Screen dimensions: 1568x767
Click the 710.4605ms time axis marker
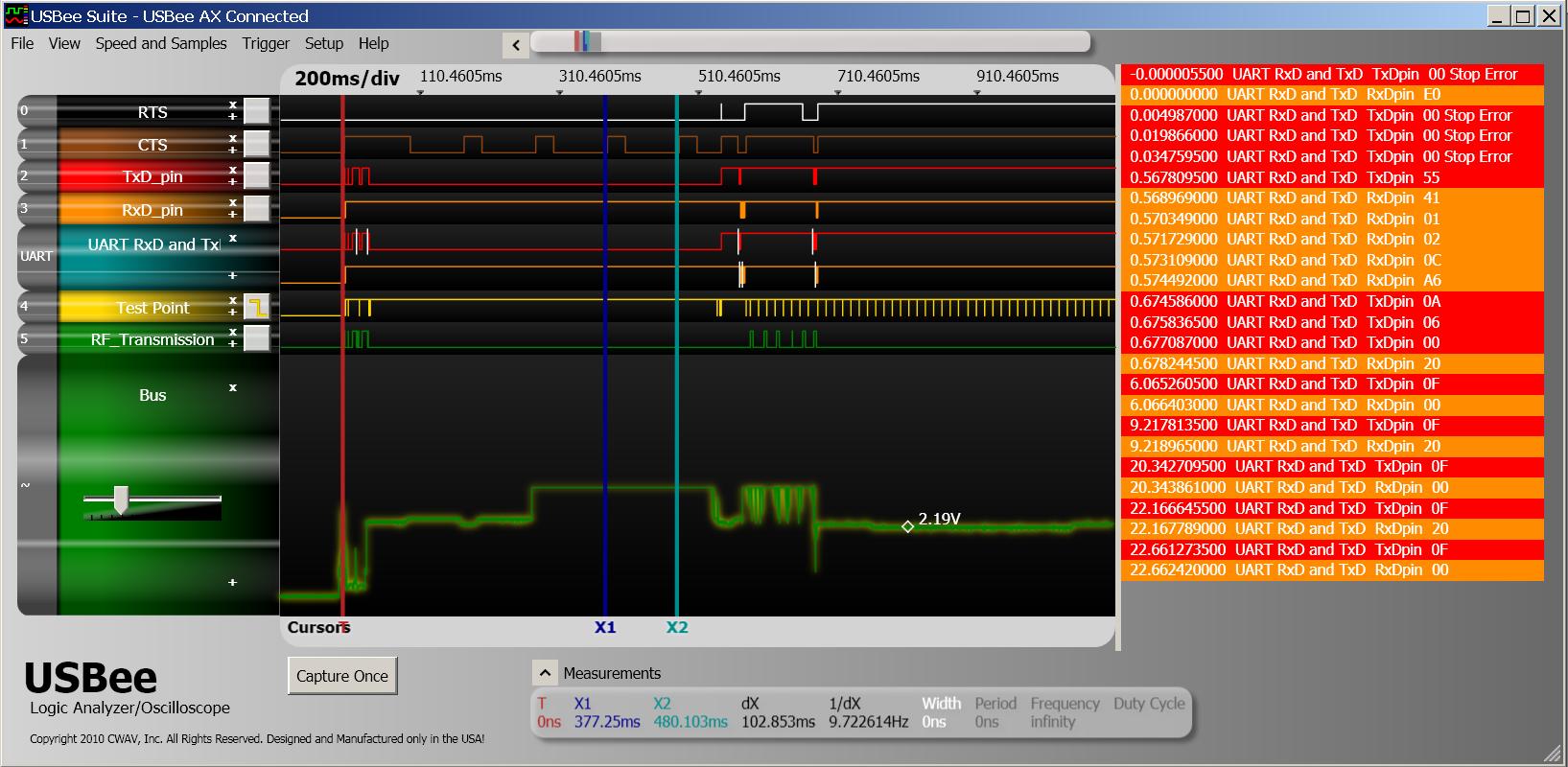(x=878, y=77)
